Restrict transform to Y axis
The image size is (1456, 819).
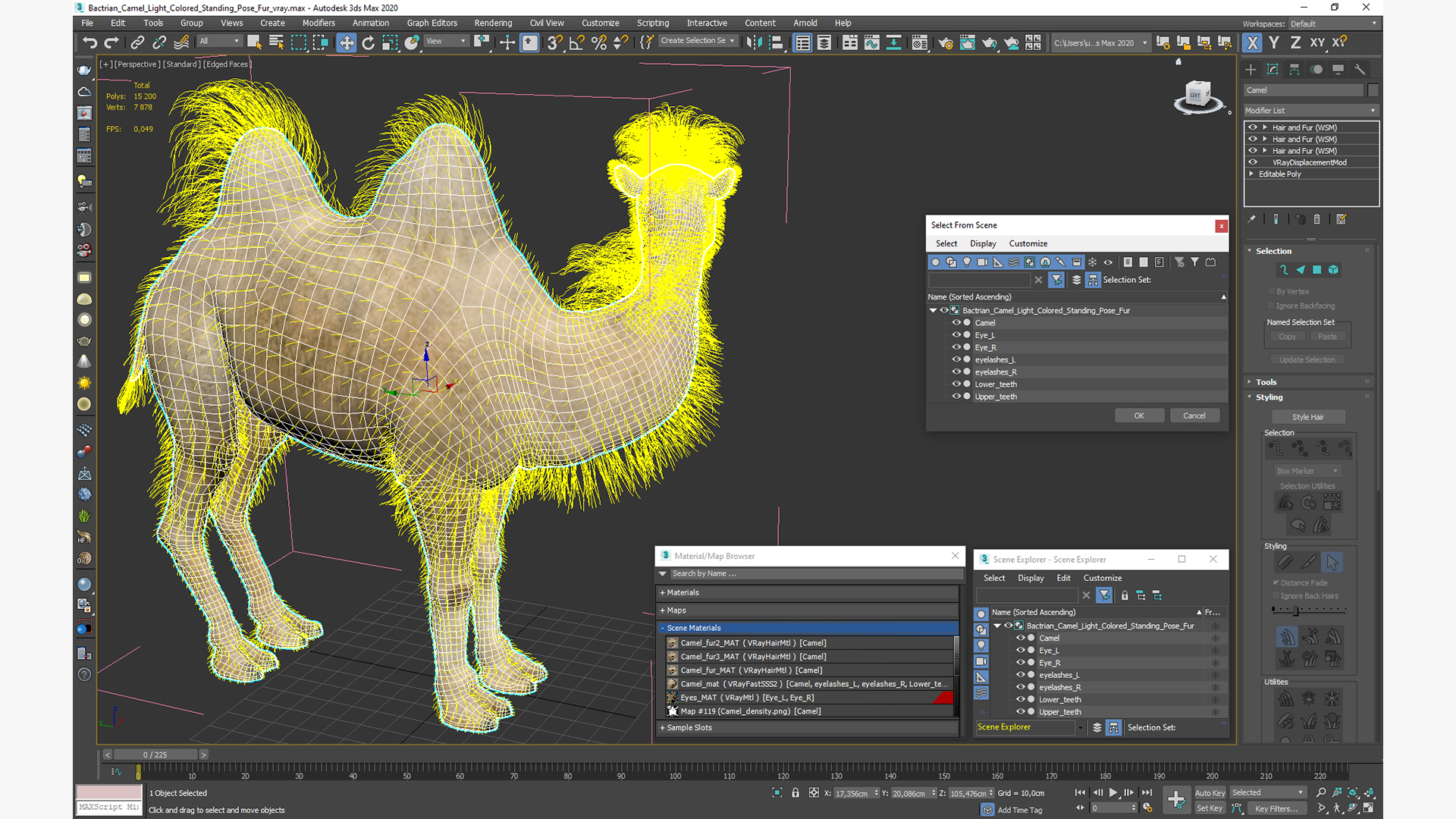pos(1274,43)
